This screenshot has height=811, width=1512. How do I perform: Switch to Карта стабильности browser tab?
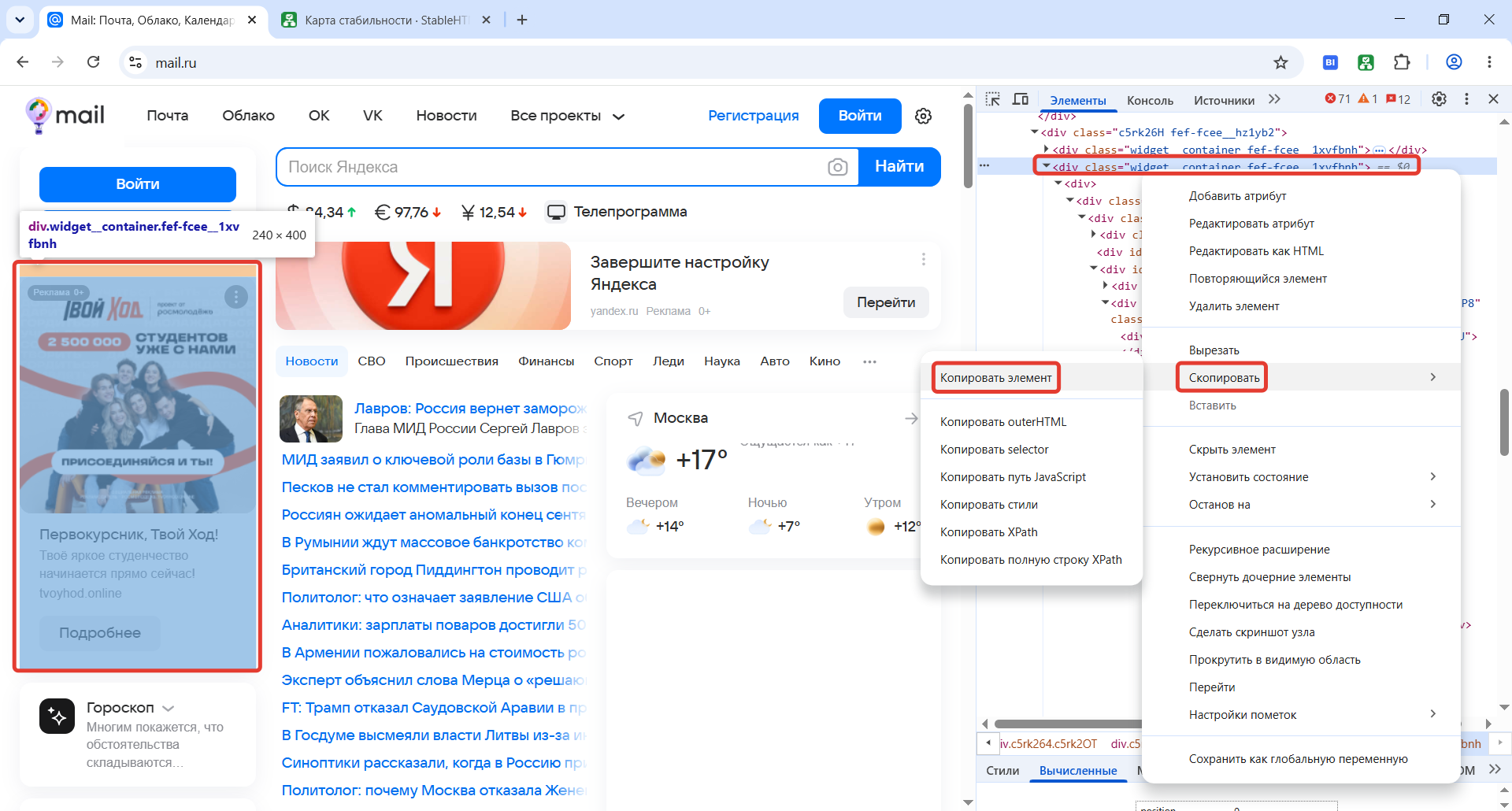coord(385,20)
